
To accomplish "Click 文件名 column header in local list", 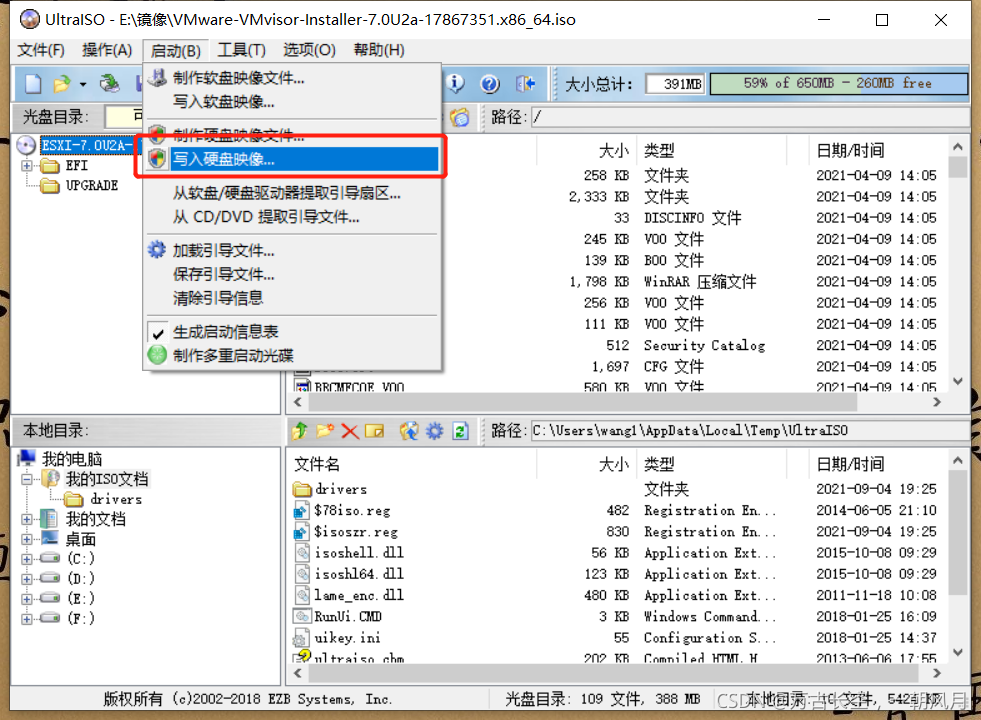I will click(317, 464).
